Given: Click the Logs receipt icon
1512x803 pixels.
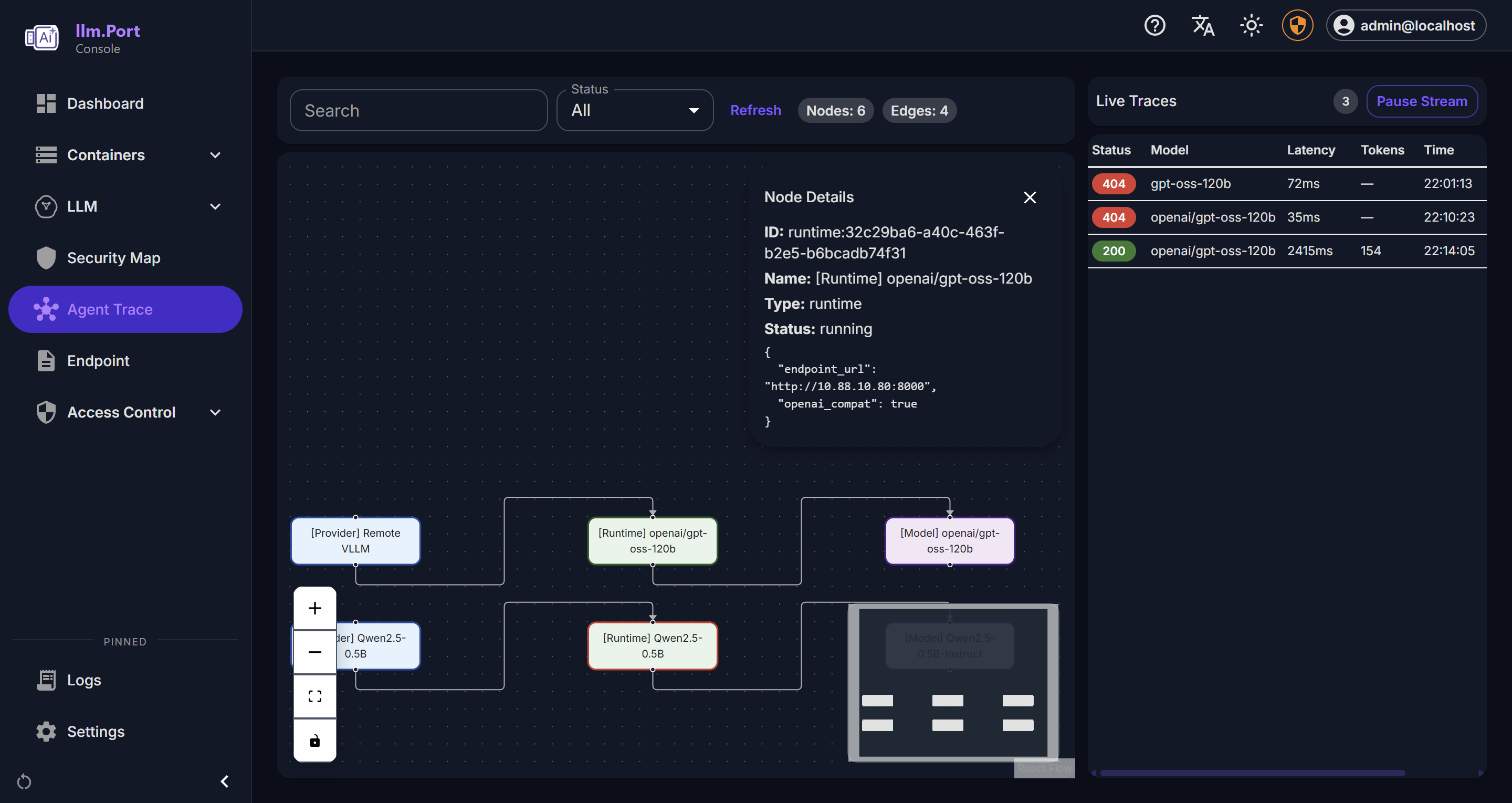Looking at the screenshot, I should click(46, 680).
